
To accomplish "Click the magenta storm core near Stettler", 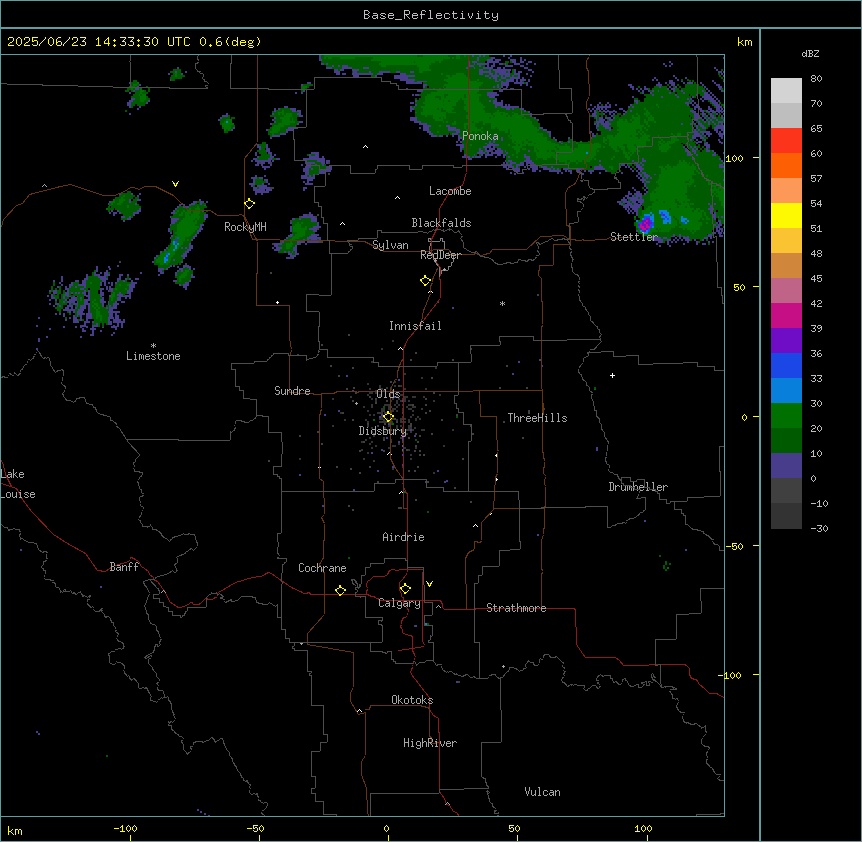I will coord(644,224).
